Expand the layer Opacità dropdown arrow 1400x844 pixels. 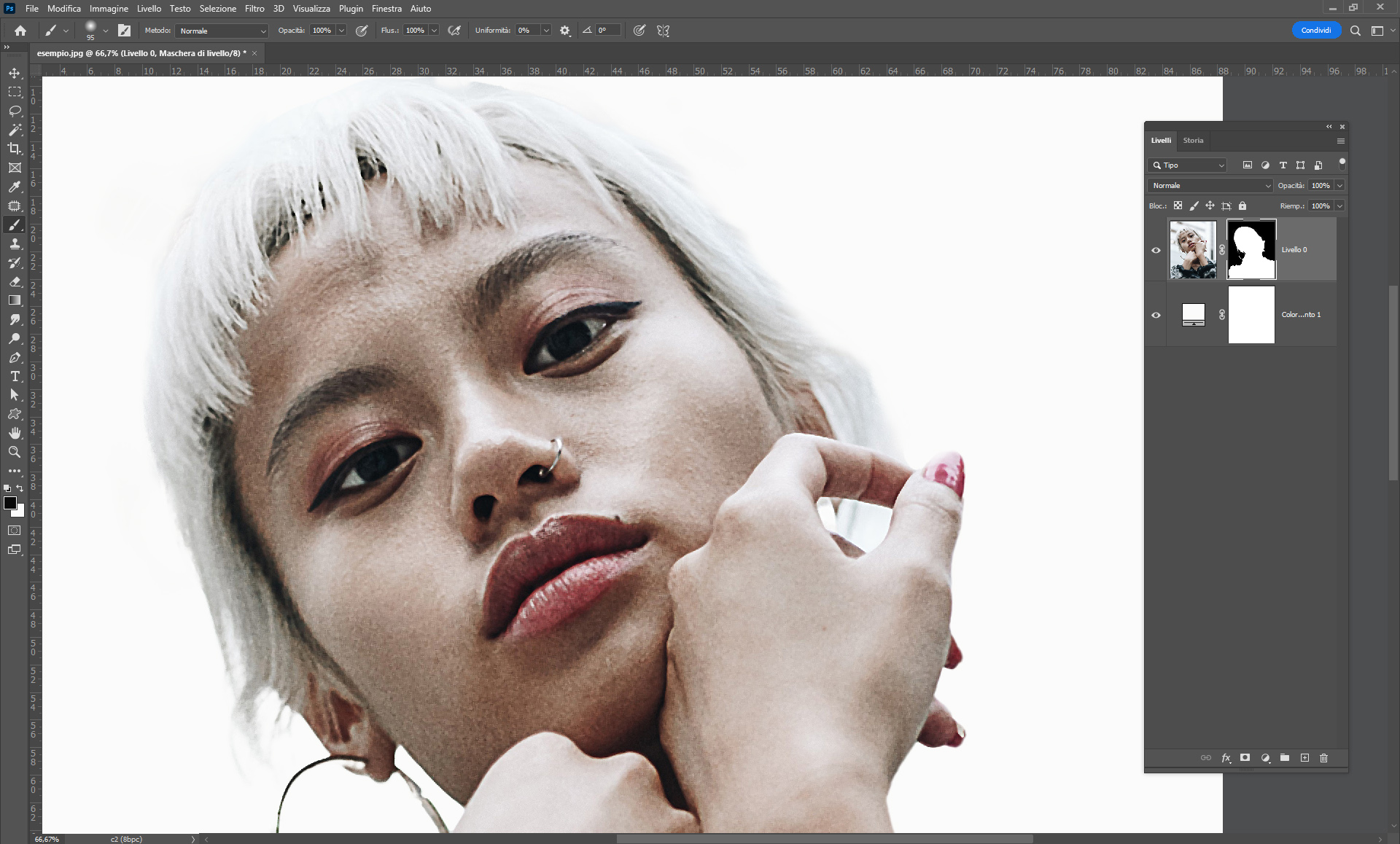pos(1339,186)
